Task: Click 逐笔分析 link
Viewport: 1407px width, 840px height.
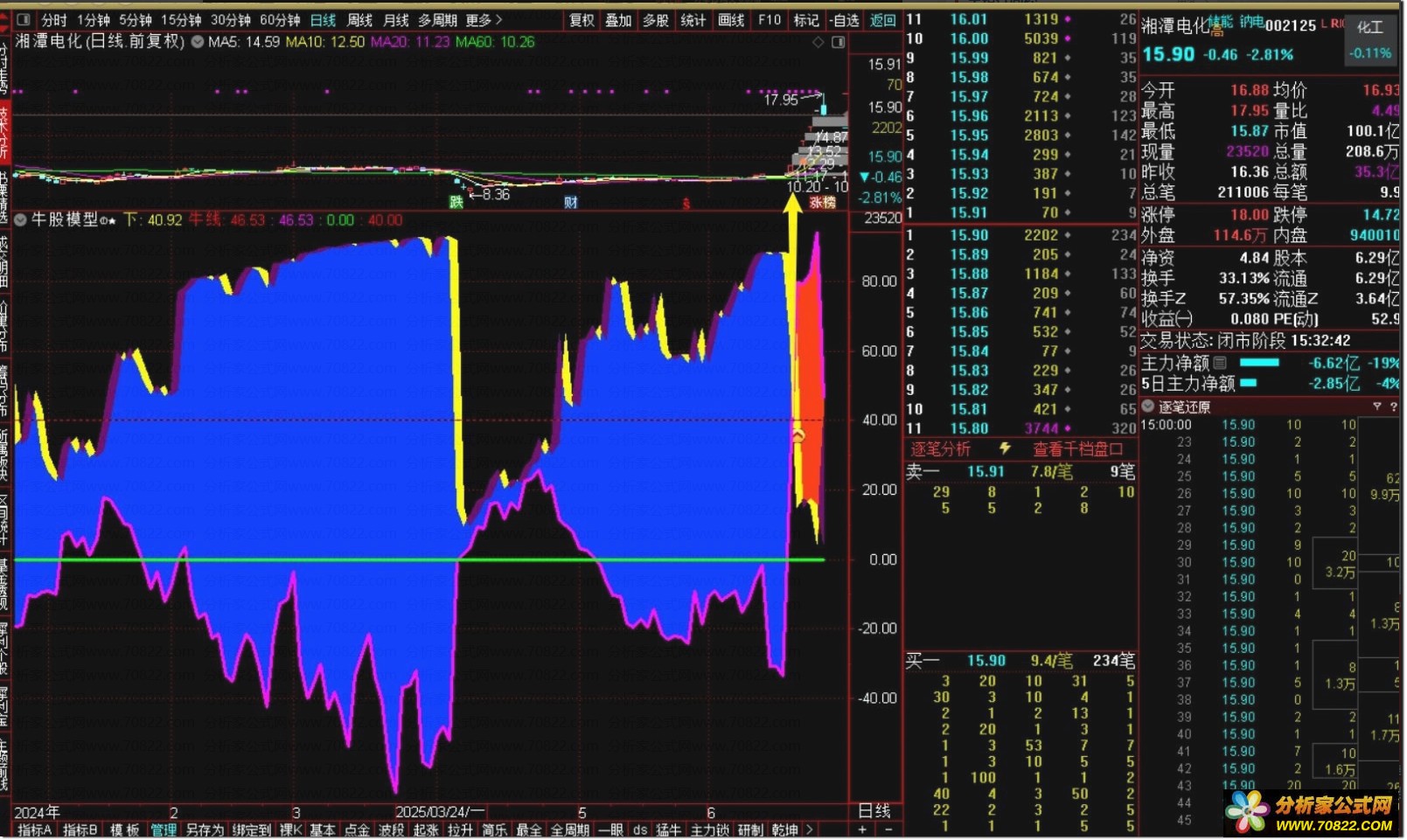Action: [x=941, y=449]
